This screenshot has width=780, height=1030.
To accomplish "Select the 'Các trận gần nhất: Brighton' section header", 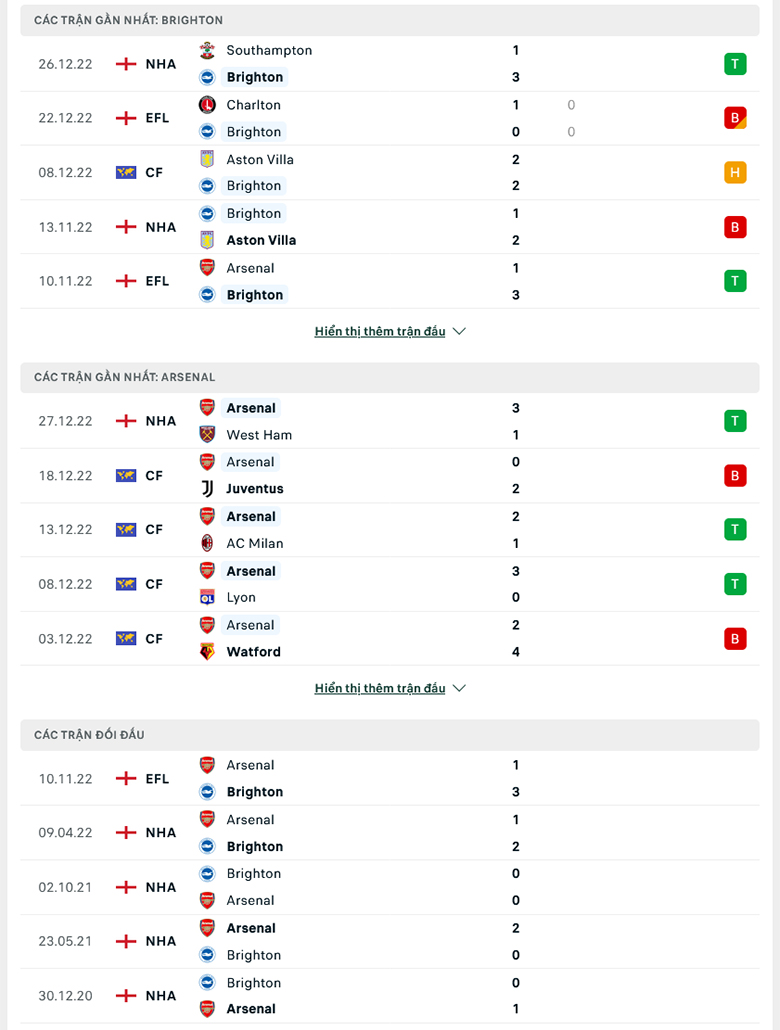I will (x=390, y=20).
